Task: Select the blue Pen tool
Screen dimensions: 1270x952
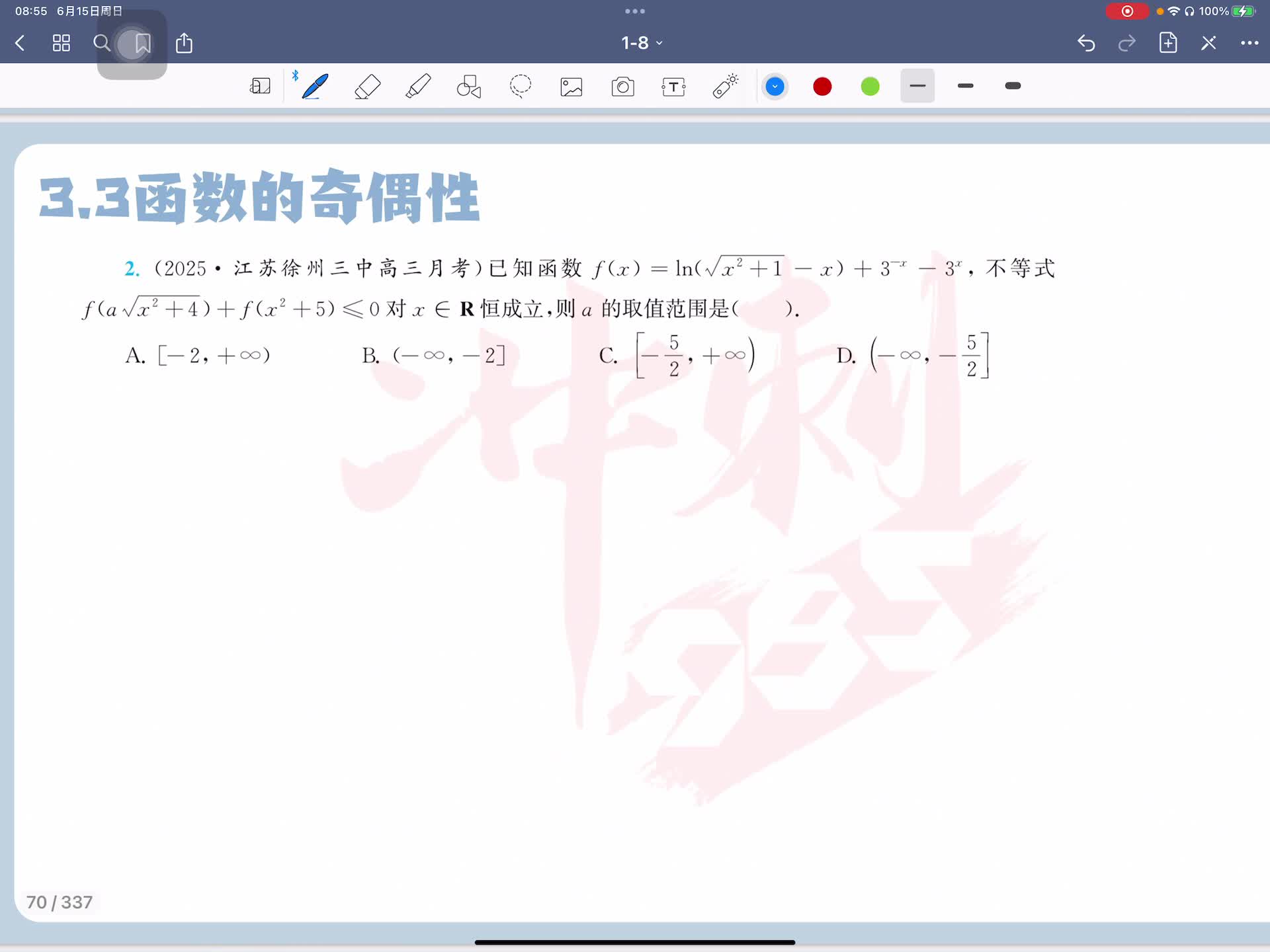Action: pyautogui.click(x=315, y=87)
